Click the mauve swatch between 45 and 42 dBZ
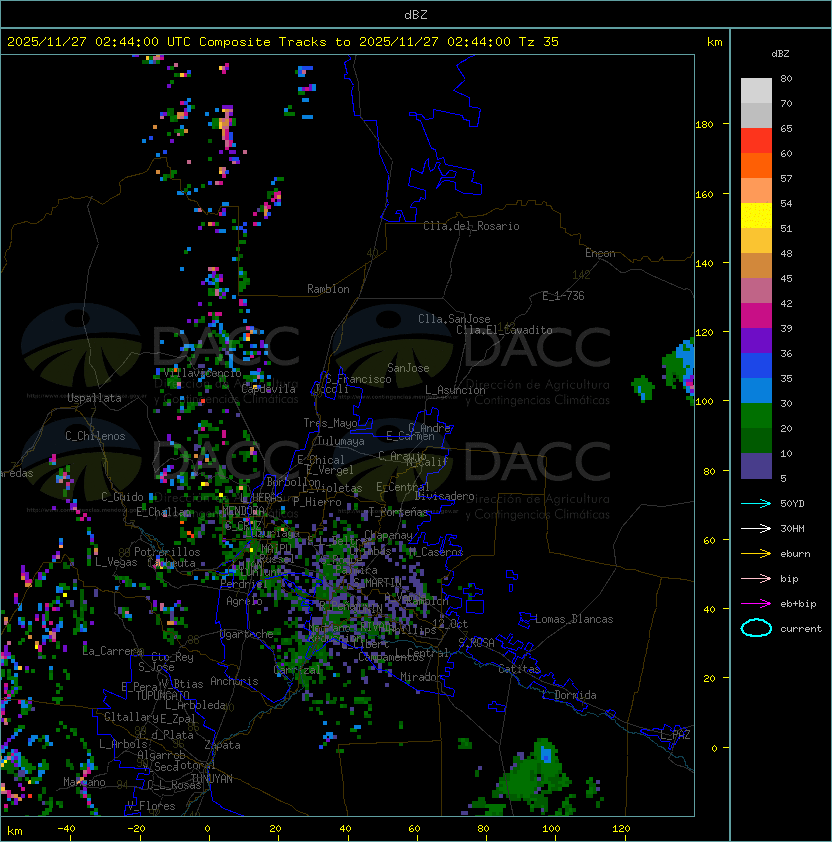Screen dimensions: 832x842 (x=756, y=291)
